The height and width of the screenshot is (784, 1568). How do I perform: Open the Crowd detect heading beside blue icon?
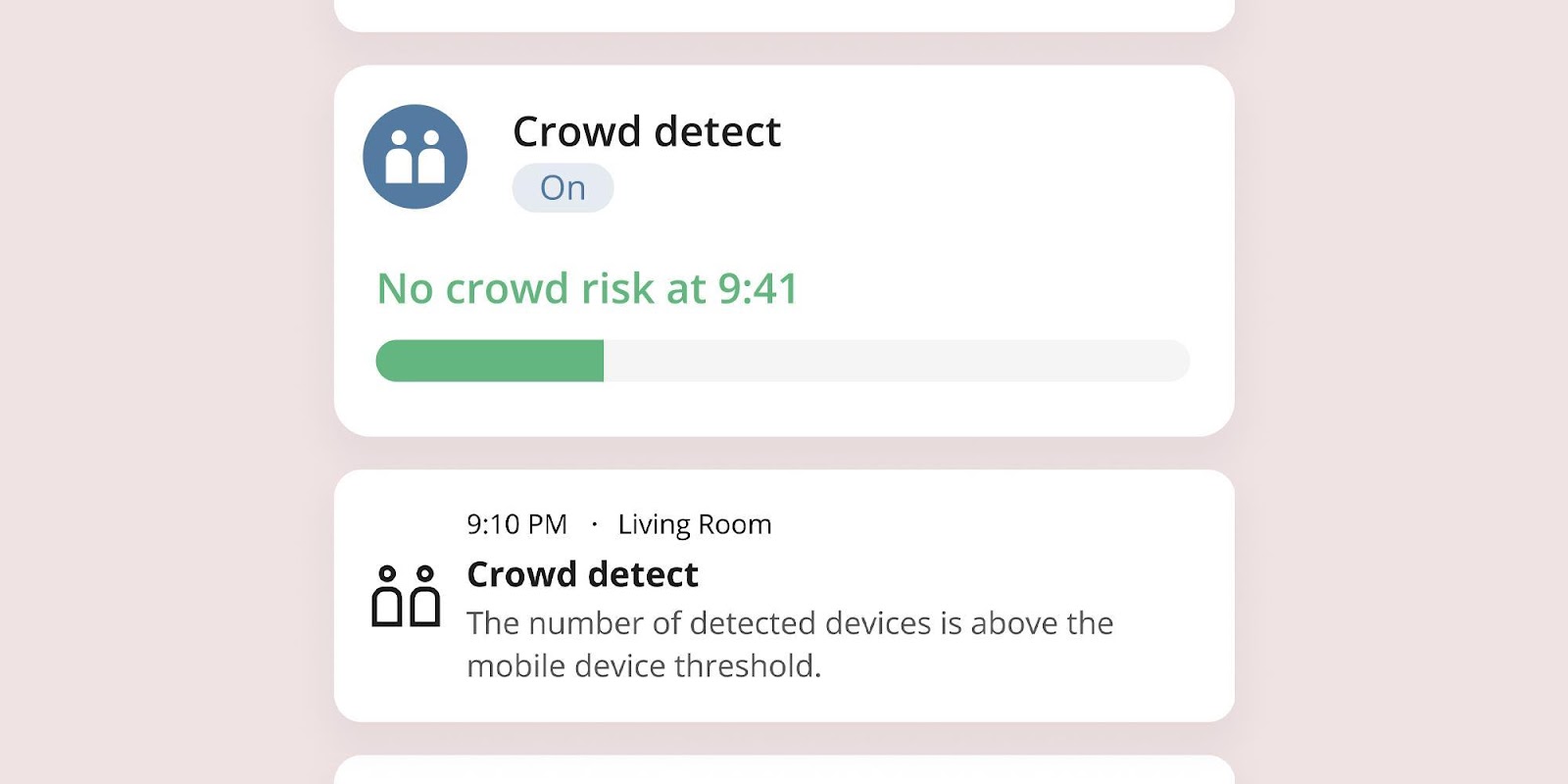(647, 131)
